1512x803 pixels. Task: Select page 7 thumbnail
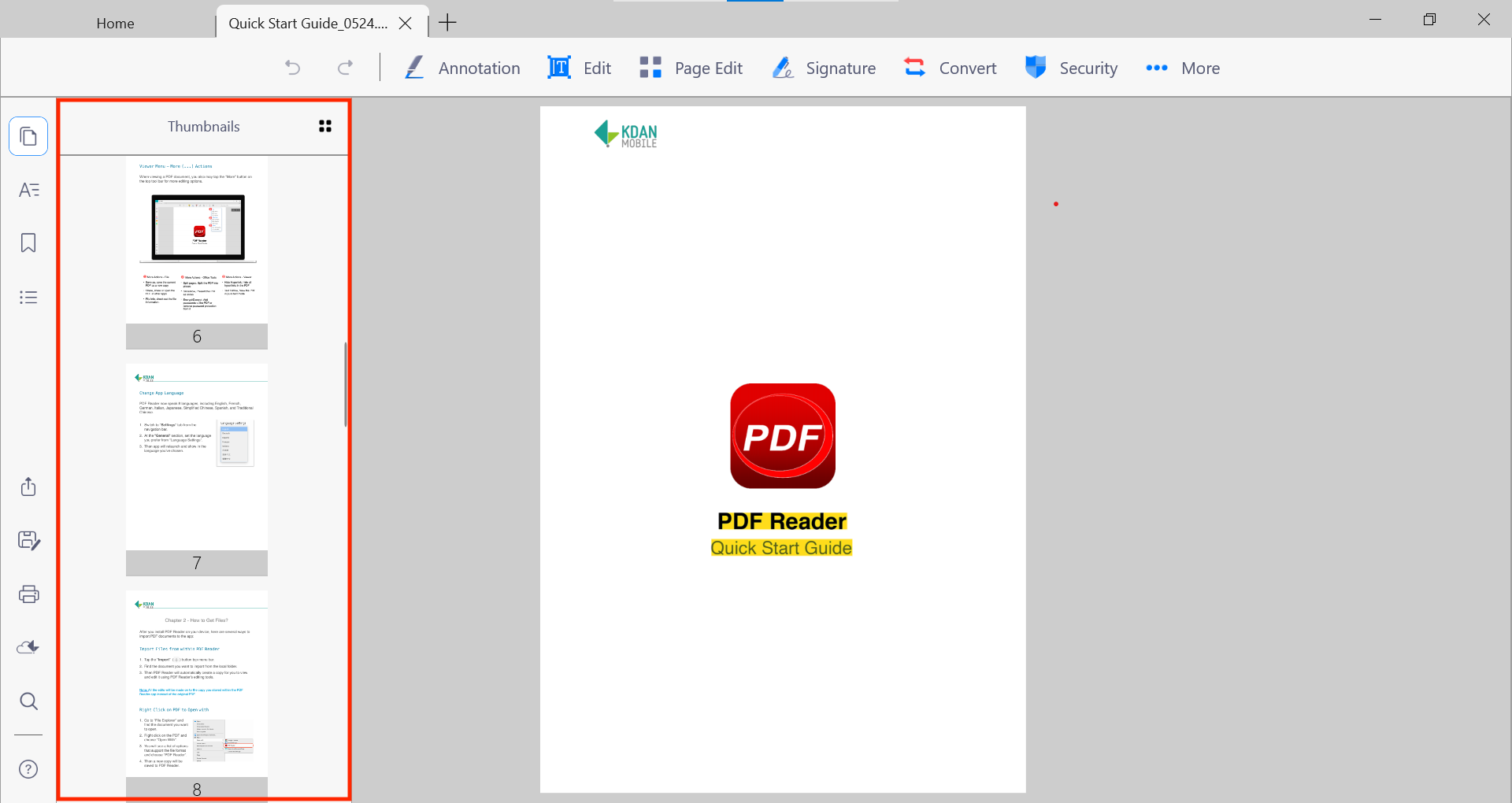tap(197, 469)
